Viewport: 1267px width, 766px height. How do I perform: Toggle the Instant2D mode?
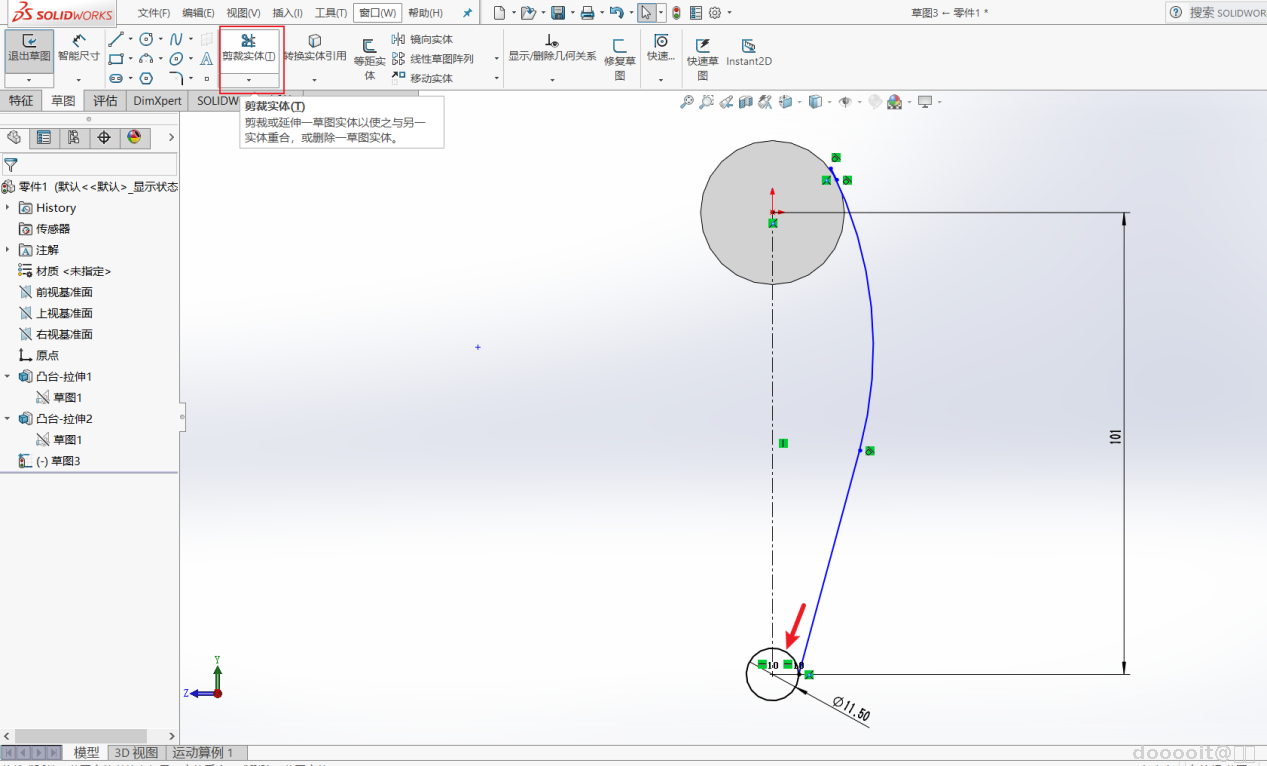[748, 52]
